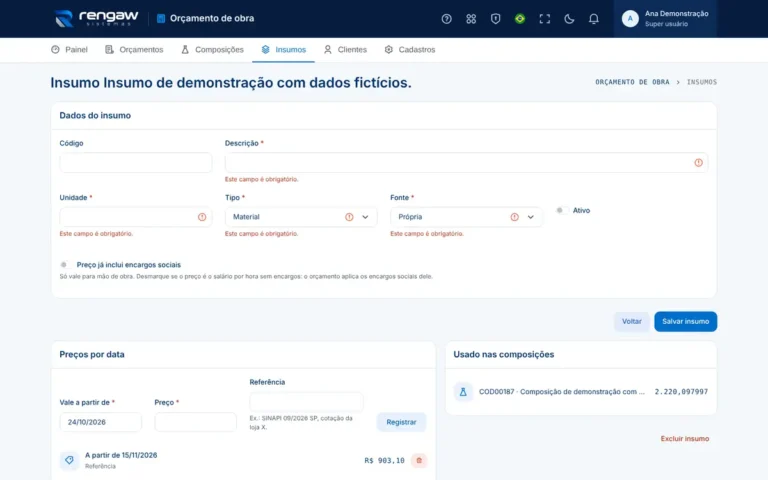Enter fullscreen mode via header icon

click(x=544, y=19)
